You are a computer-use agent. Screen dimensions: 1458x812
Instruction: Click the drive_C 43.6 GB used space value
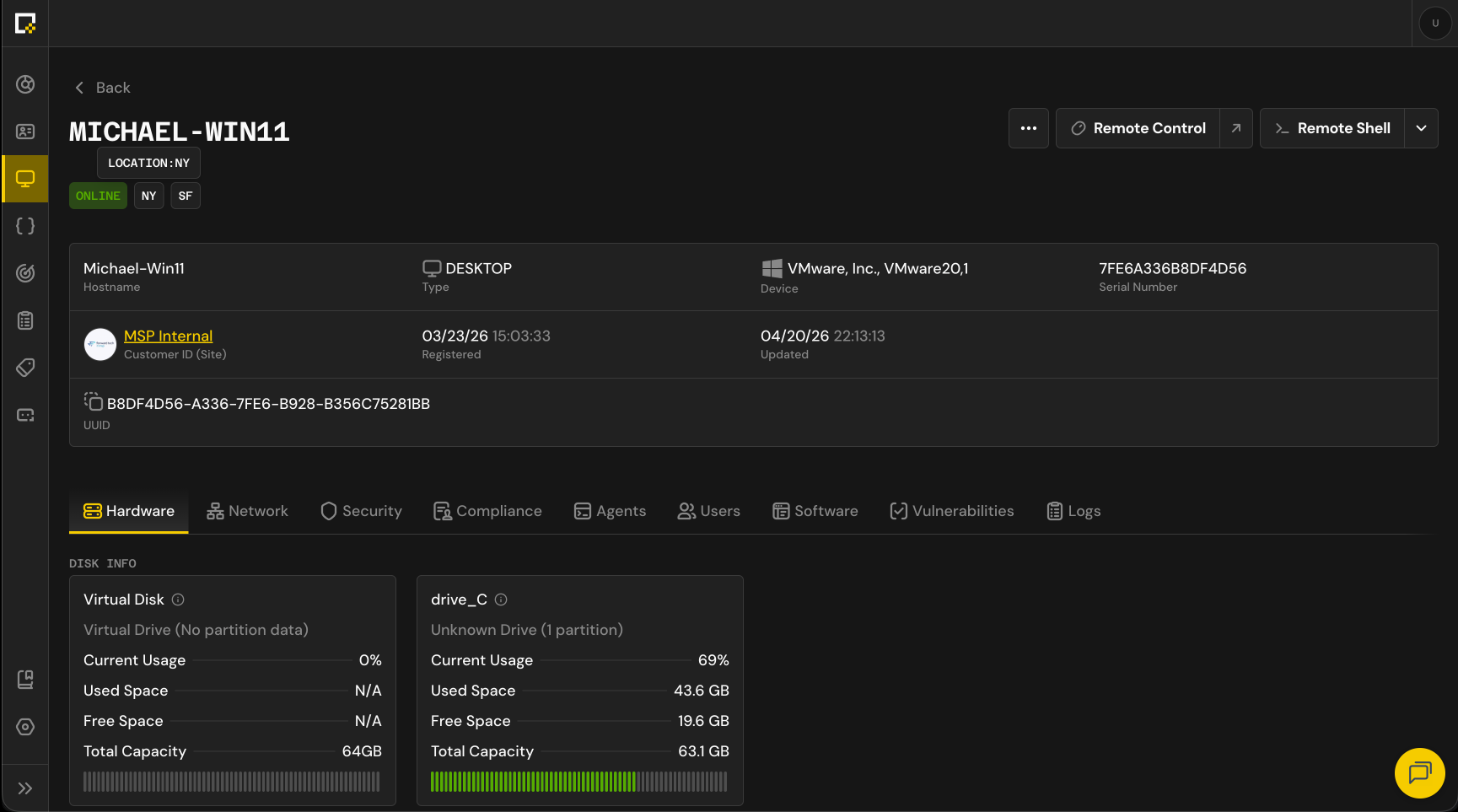click(x=702, y=691)
